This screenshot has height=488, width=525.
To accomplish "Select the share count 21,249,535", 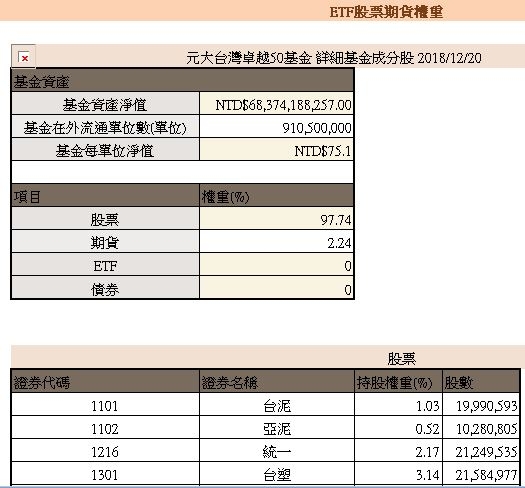I will (486, 452).
